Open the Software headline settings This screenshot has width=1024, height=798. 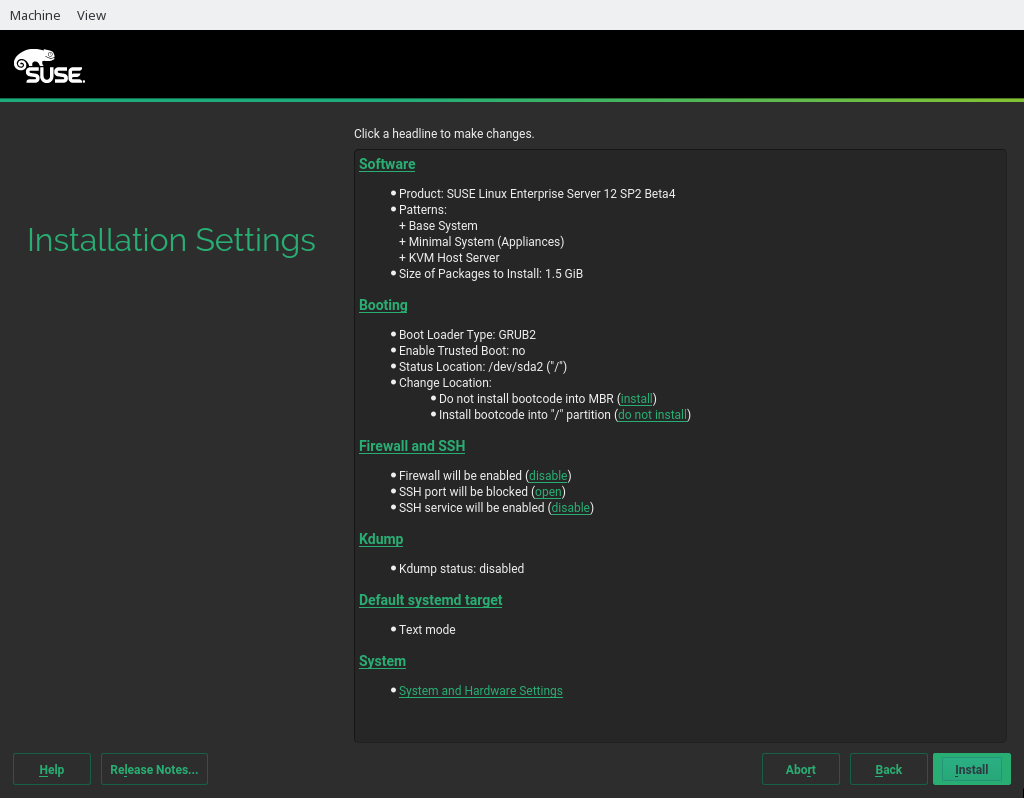(x=387, y=164)
